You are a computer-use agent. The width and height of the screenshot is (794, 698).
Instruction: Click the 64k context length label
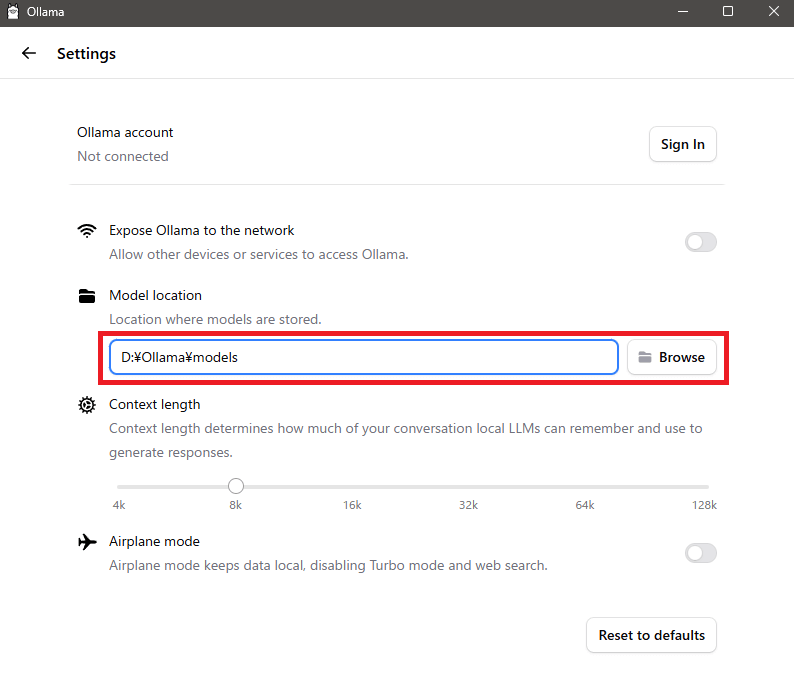tap(585, 505)
